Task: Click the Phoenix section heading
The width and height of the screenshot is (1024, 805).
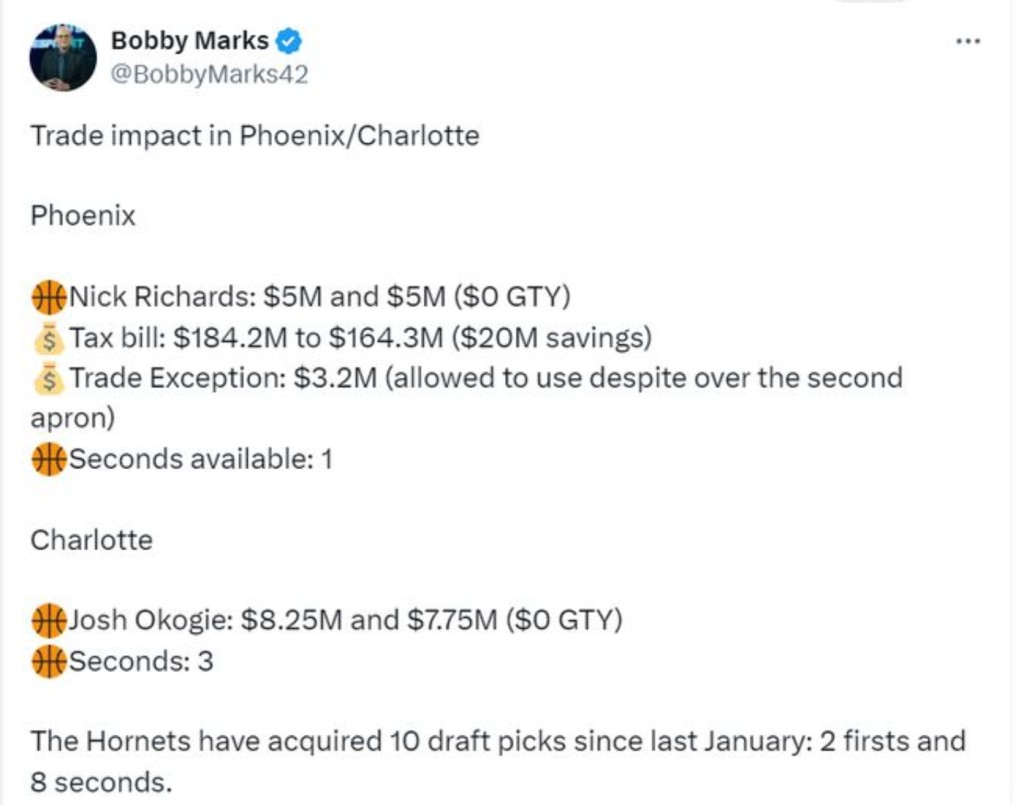Action: [x=83, y=216]
